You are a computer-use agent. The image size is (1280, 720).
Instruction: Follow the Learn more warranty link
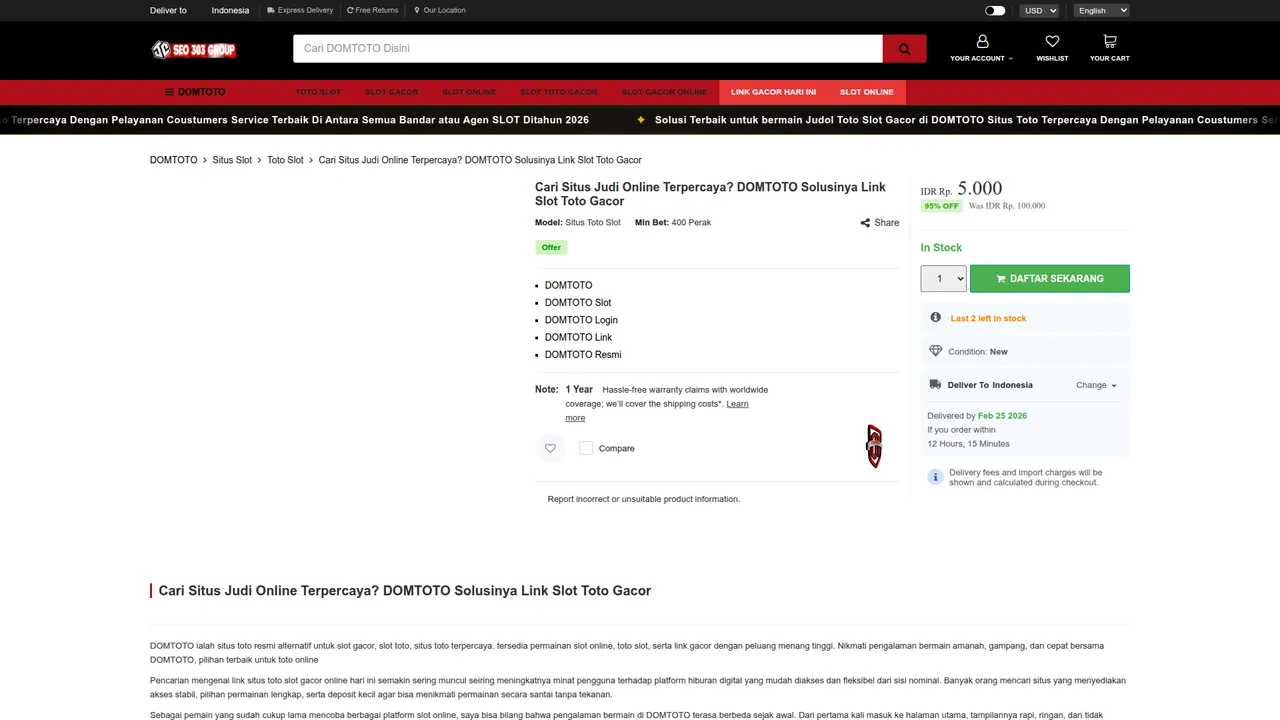pyautogui.click(x=656, y=410)
